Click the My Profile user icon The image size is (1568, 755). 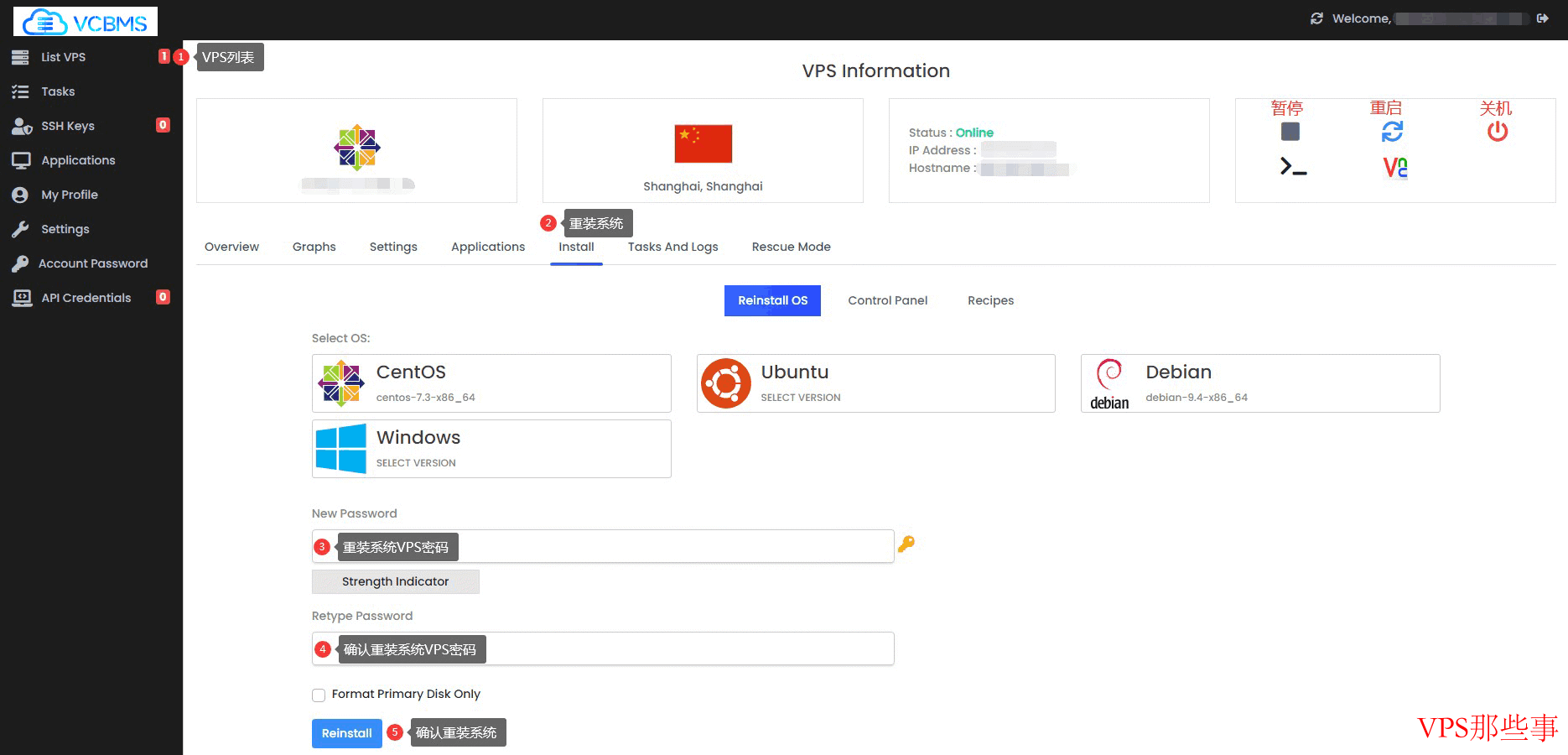[x=20, y=195]
